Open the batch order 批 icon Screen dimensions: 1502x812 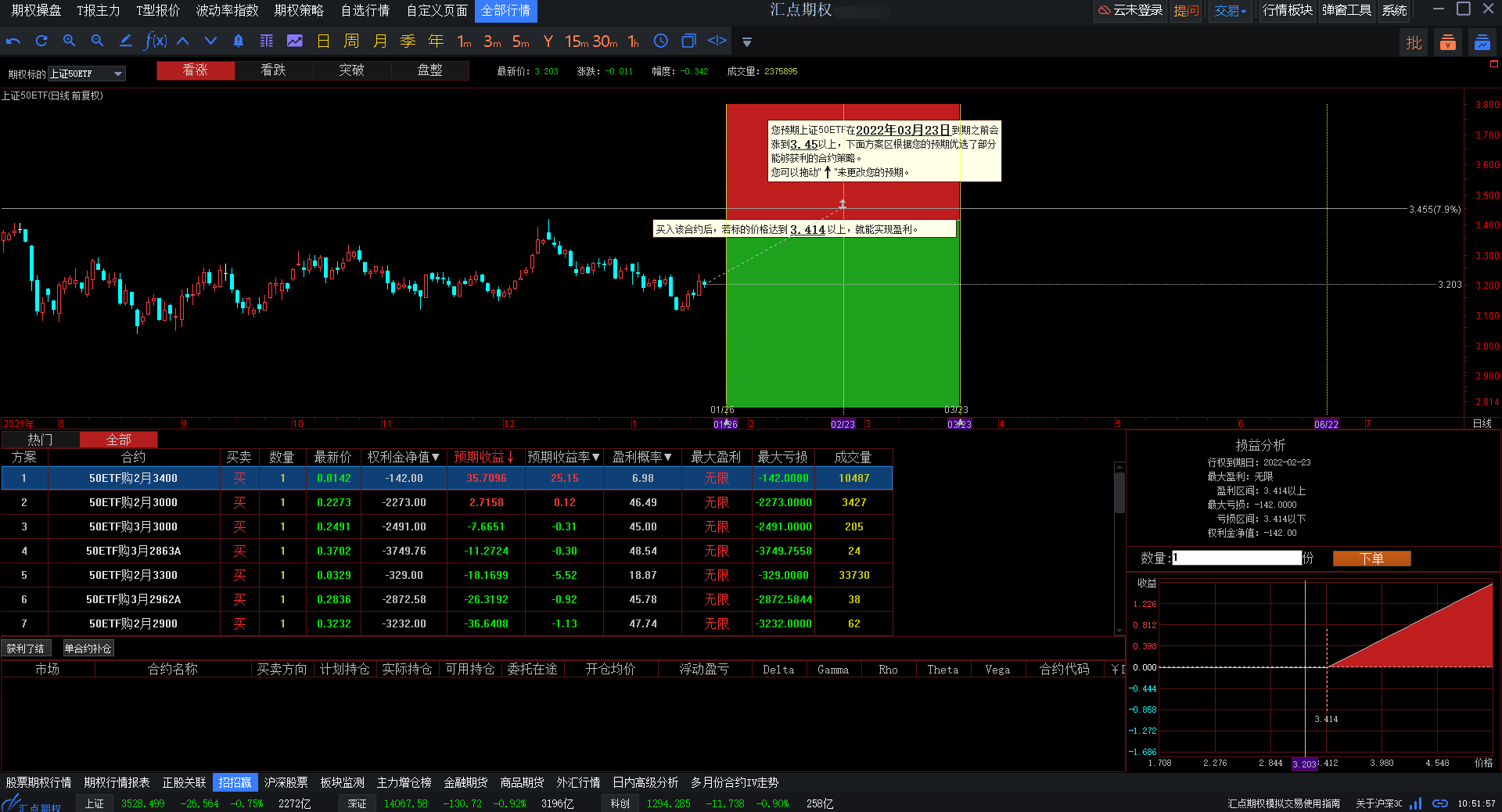(x=1414, y=43)
